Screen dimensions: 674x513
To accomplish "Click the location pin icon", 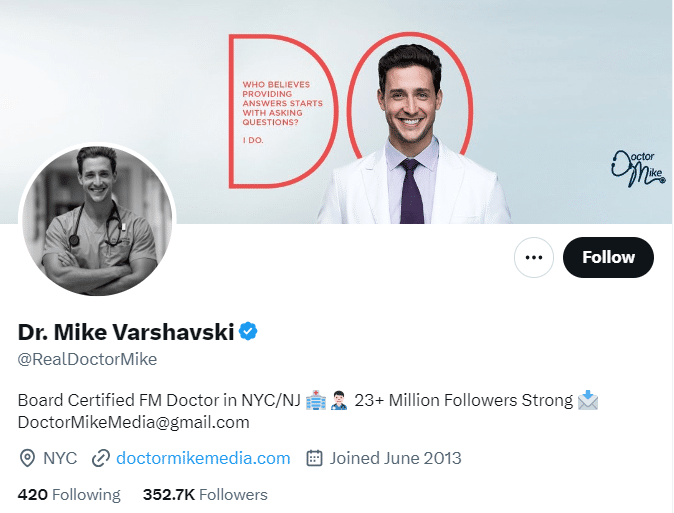I will click(27, 459).
